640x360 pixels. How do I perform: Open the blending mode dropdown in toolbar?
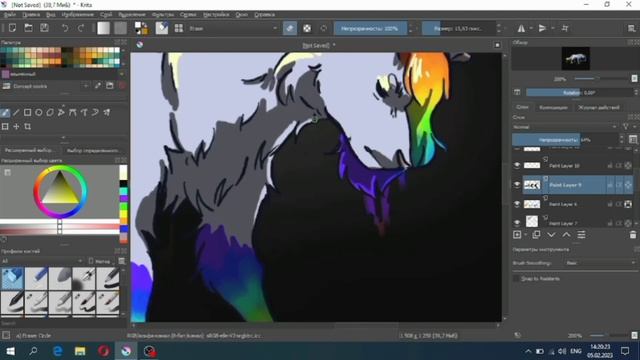233,28
